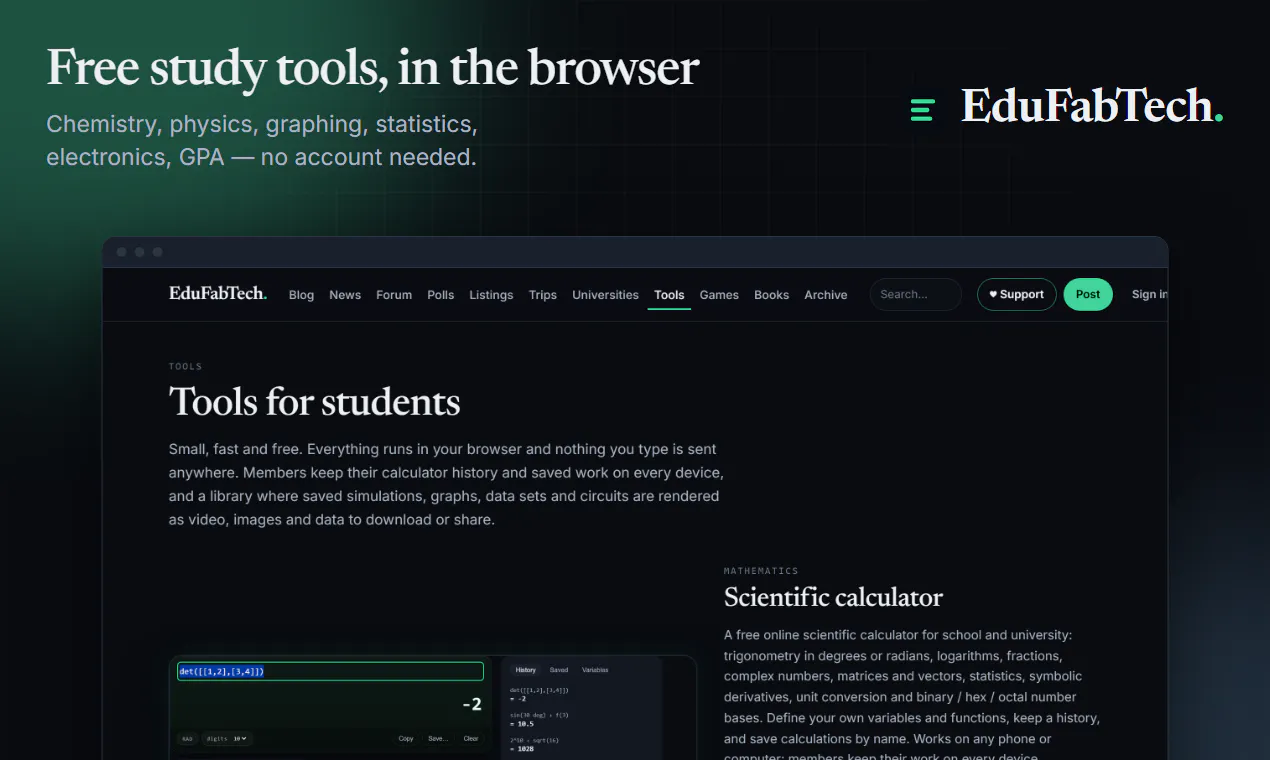Clear the calculator
1270x760 pixels.
click(x=471, y=739)
